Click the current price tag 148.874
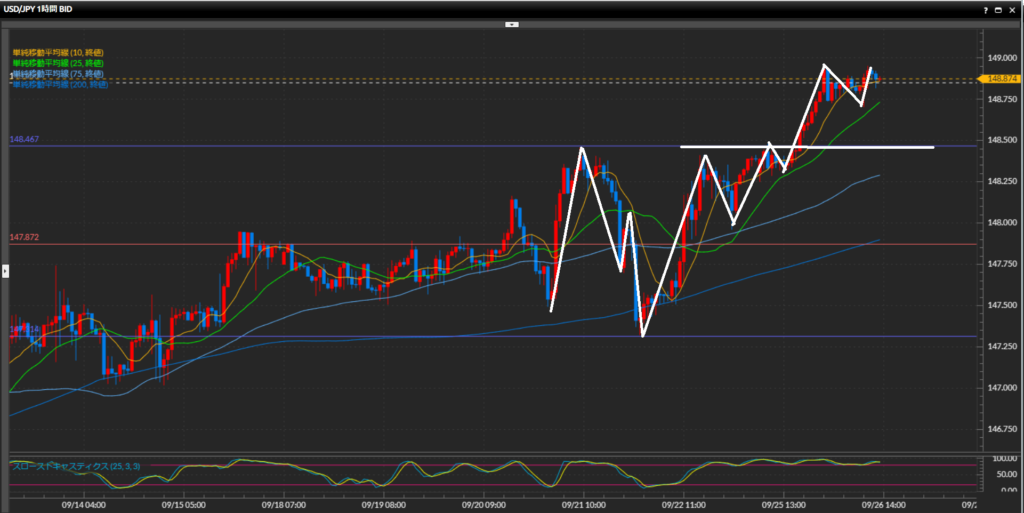The height and width of the screenshot is (513, 1024). click(x=1001, y=78)
